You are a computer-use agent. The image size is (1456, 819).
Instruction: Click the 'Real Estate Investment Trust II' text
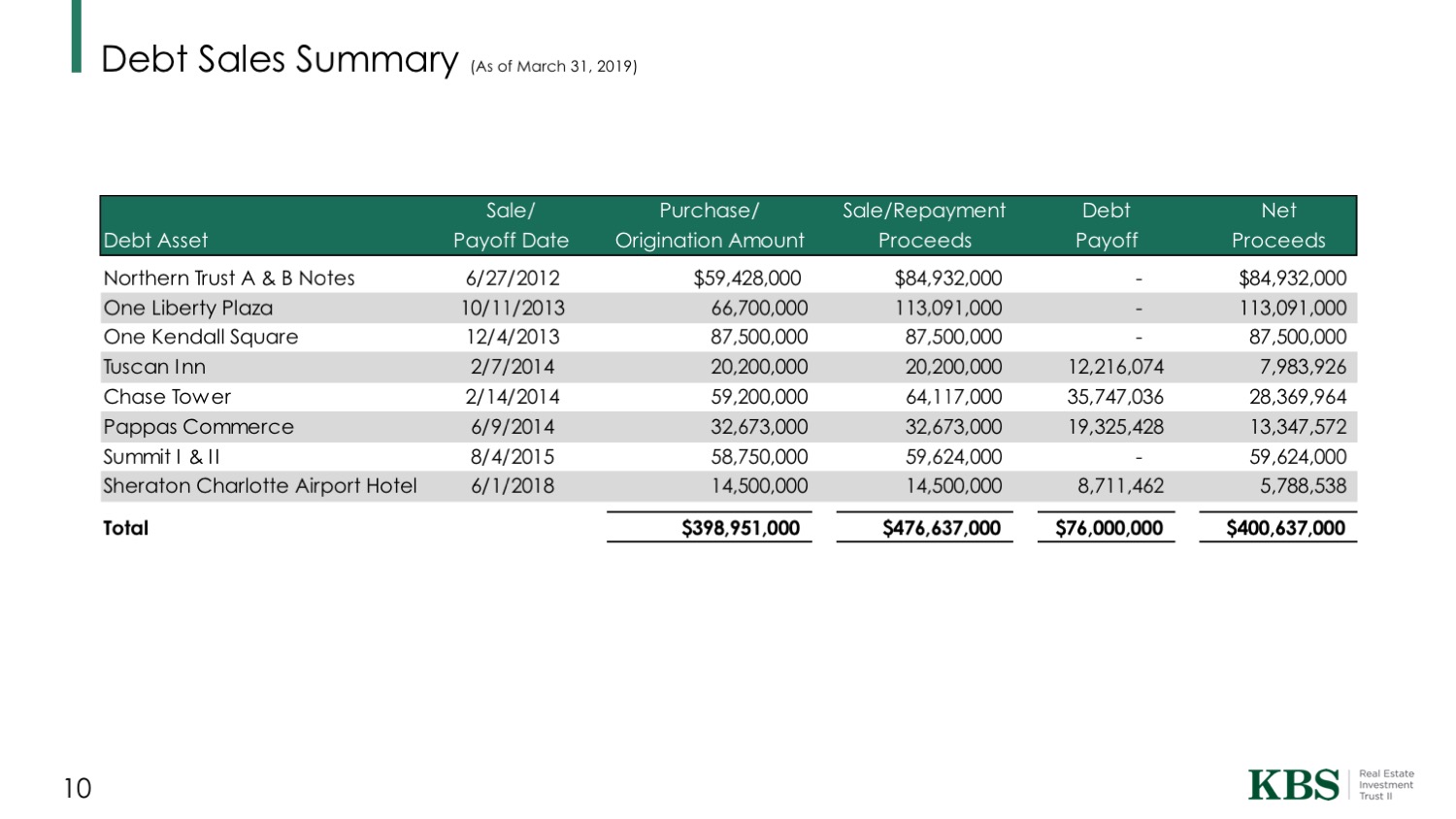pos(1386,785)
